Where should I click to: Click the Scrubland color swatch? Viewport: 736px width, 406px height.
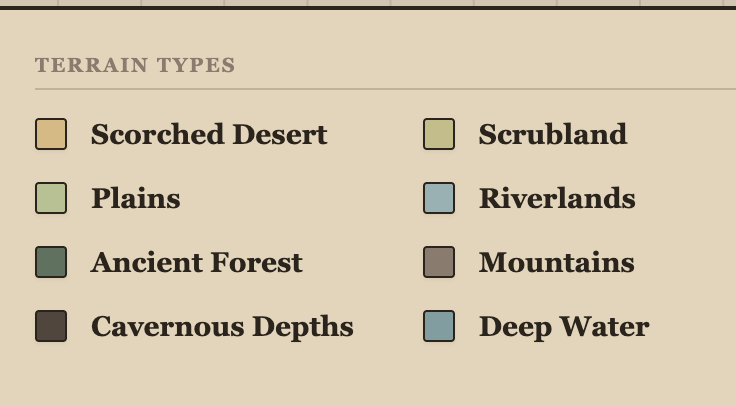click(439, 134)
